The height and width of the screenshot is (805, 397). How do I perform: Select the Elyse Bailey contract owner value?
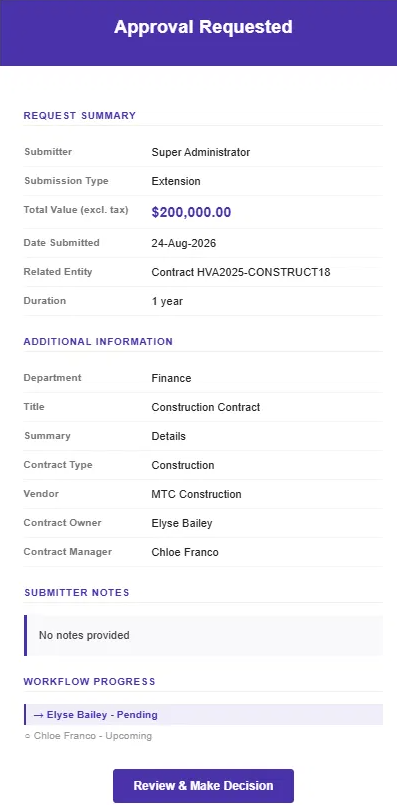(182, 524)
